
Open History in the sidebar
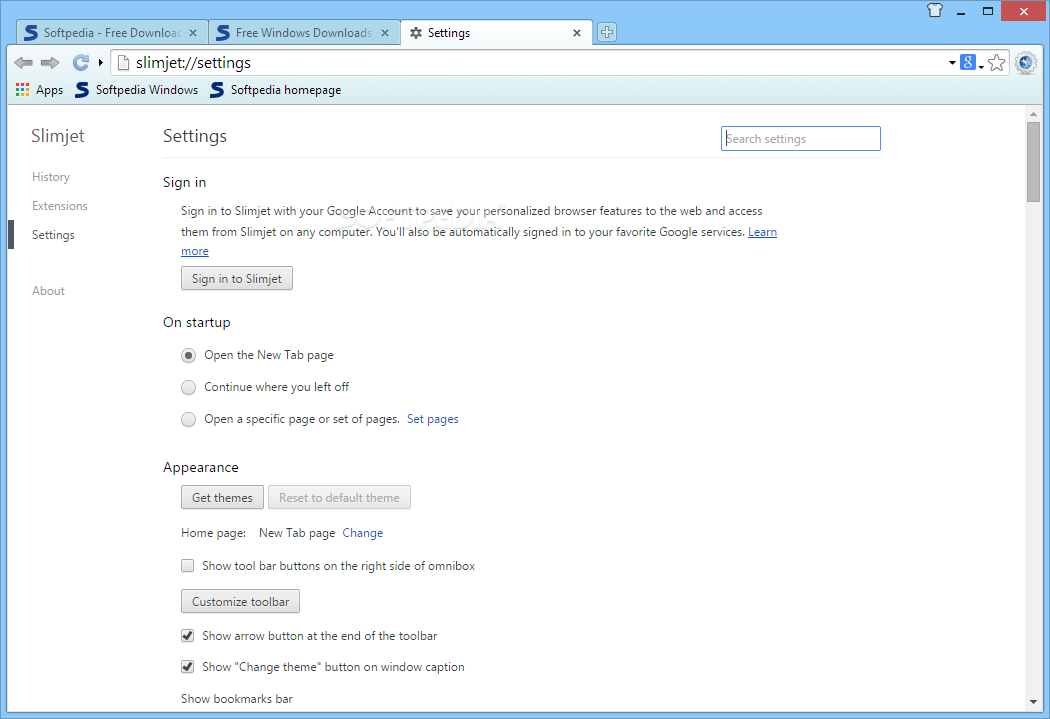[51, 177]
